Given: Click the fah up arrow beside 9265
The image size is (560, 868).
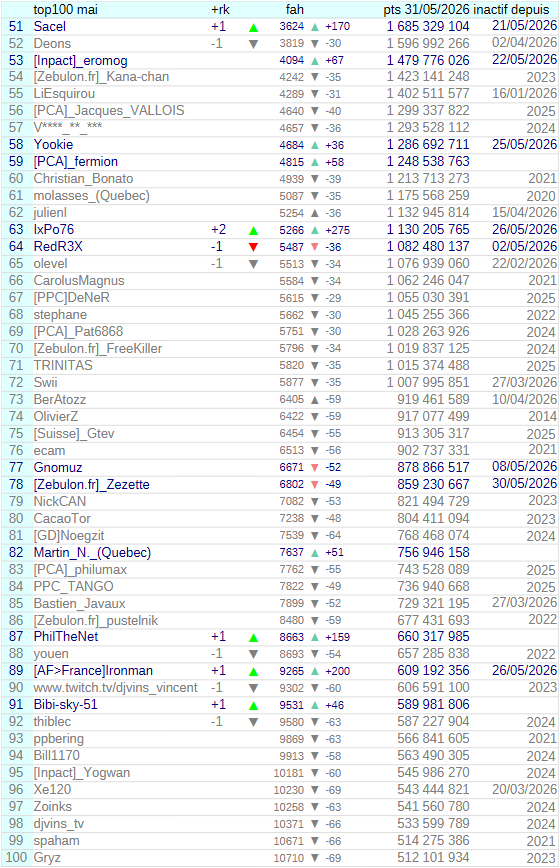Looking at the screenshot, I should (315, 671).
